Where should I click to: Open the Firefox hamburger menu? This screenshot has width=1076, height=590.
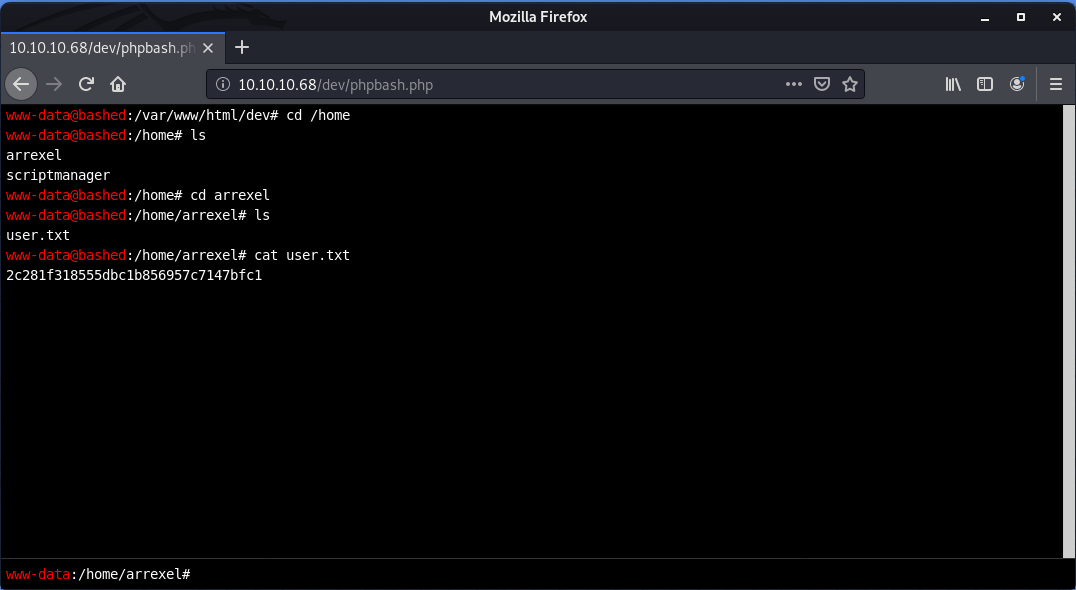coord(1056,84)
